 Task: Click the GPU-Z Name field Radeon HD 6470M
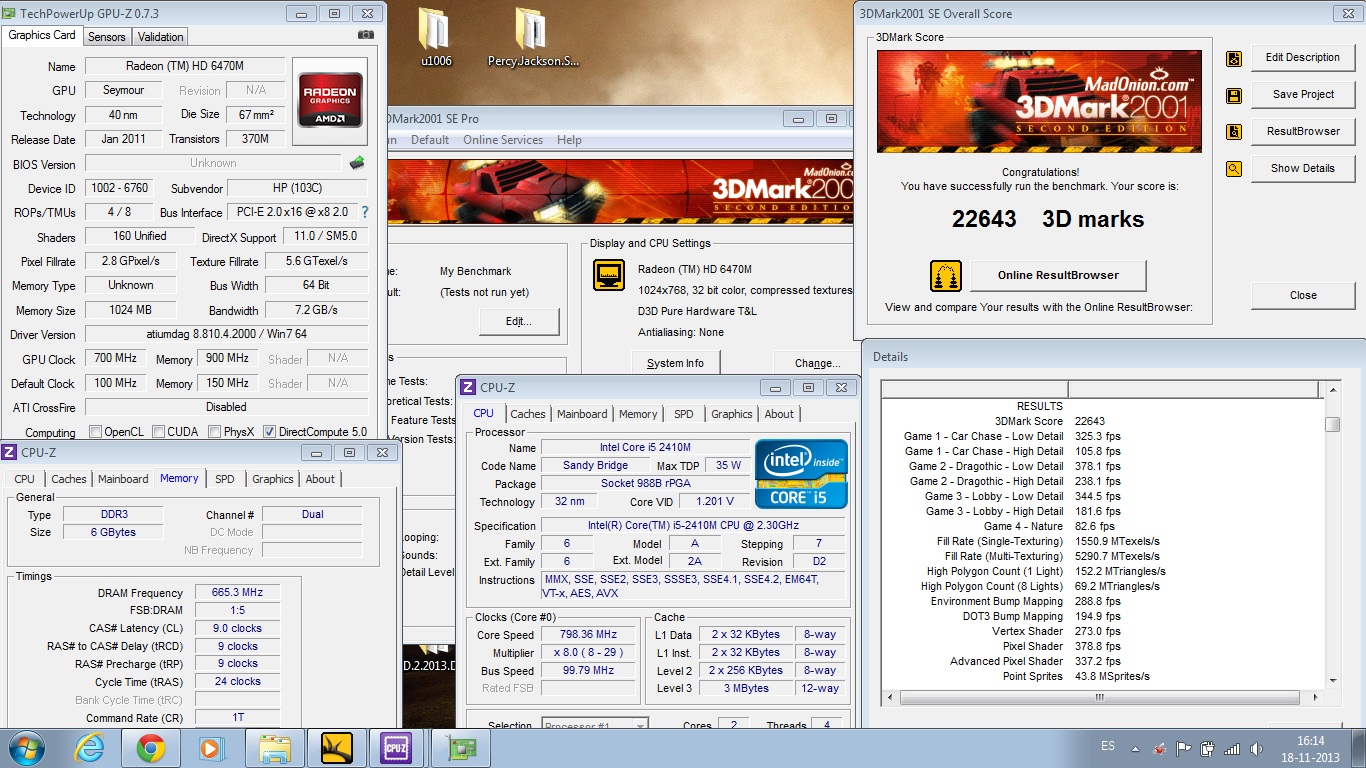[186, 66]
